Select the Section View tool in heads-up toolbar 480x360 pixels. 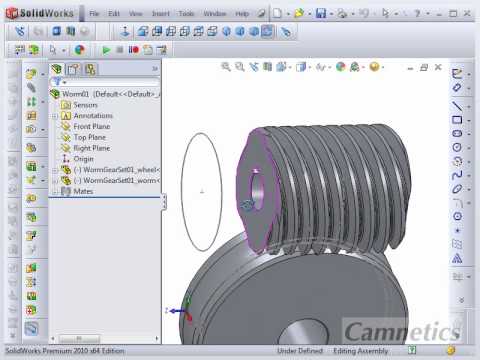coord(267,67)
